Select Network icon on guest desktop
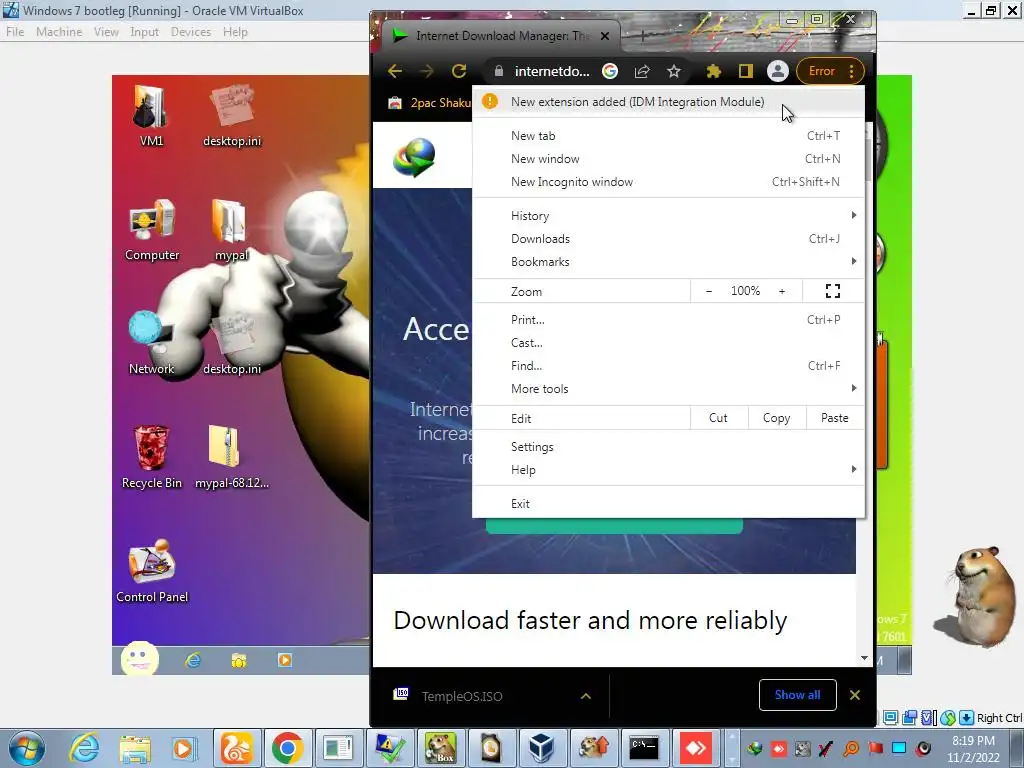1024x768 pixels. [x=152, y=344]
